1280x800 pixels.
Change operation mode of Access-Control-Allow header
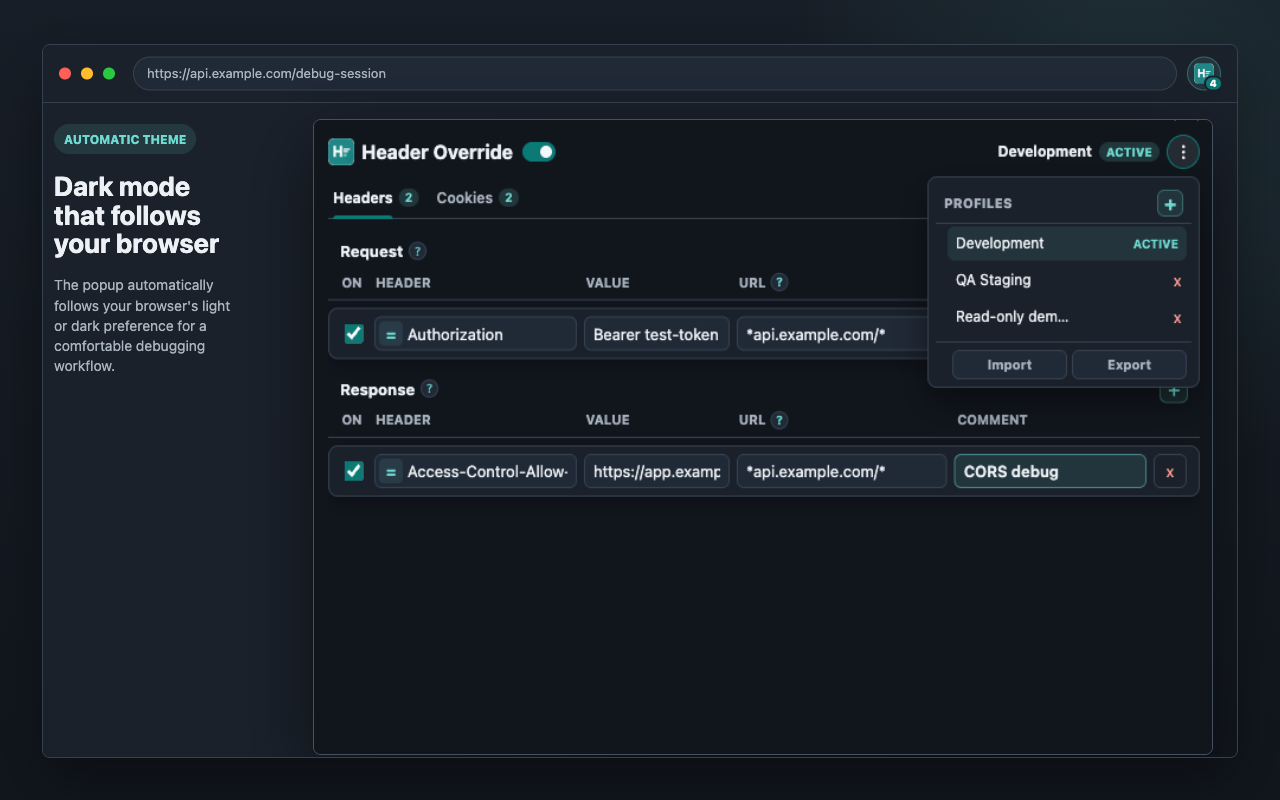click(391, 471)
